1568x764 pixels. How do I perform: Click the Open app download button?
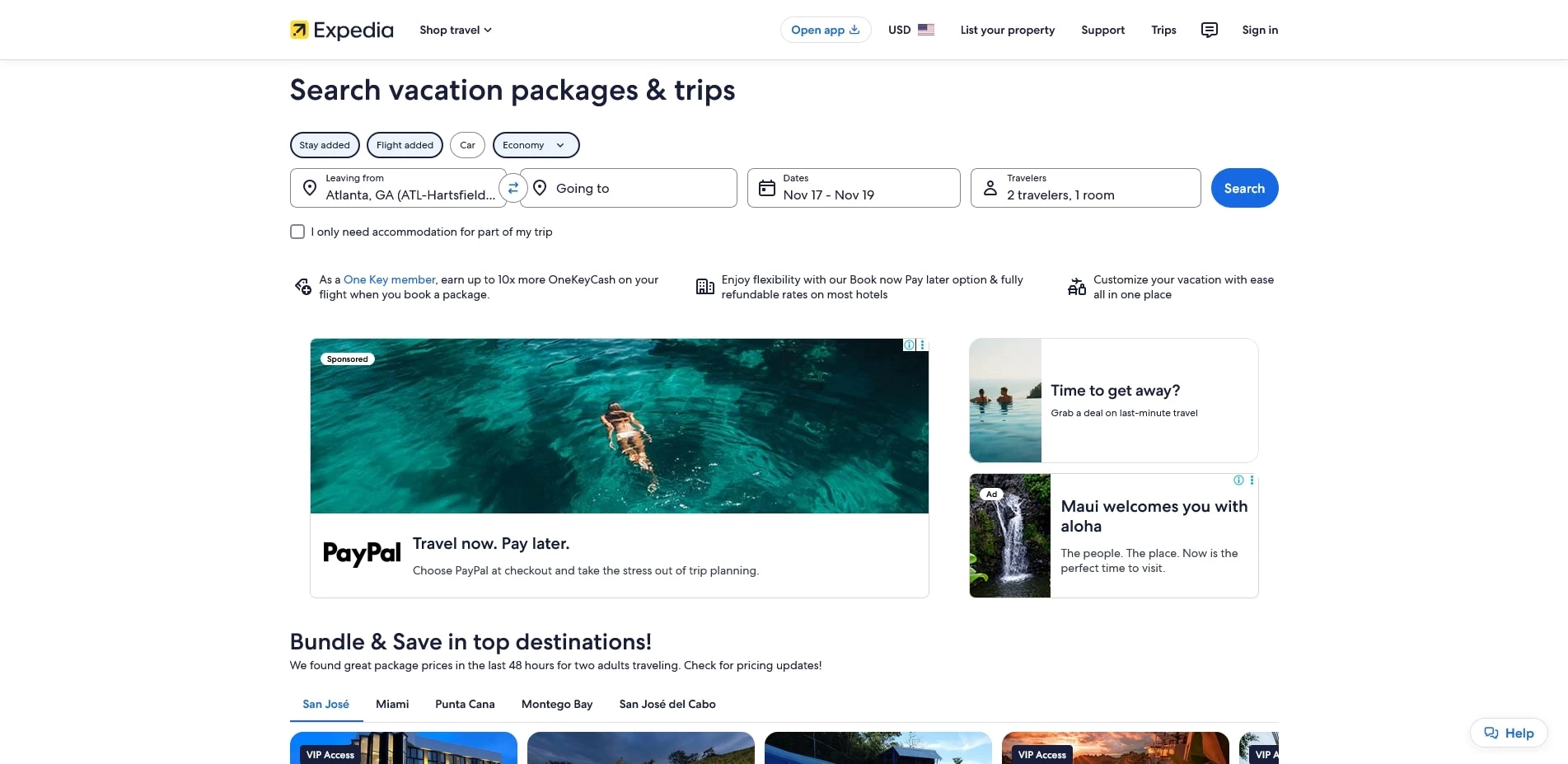coord(825,30)
